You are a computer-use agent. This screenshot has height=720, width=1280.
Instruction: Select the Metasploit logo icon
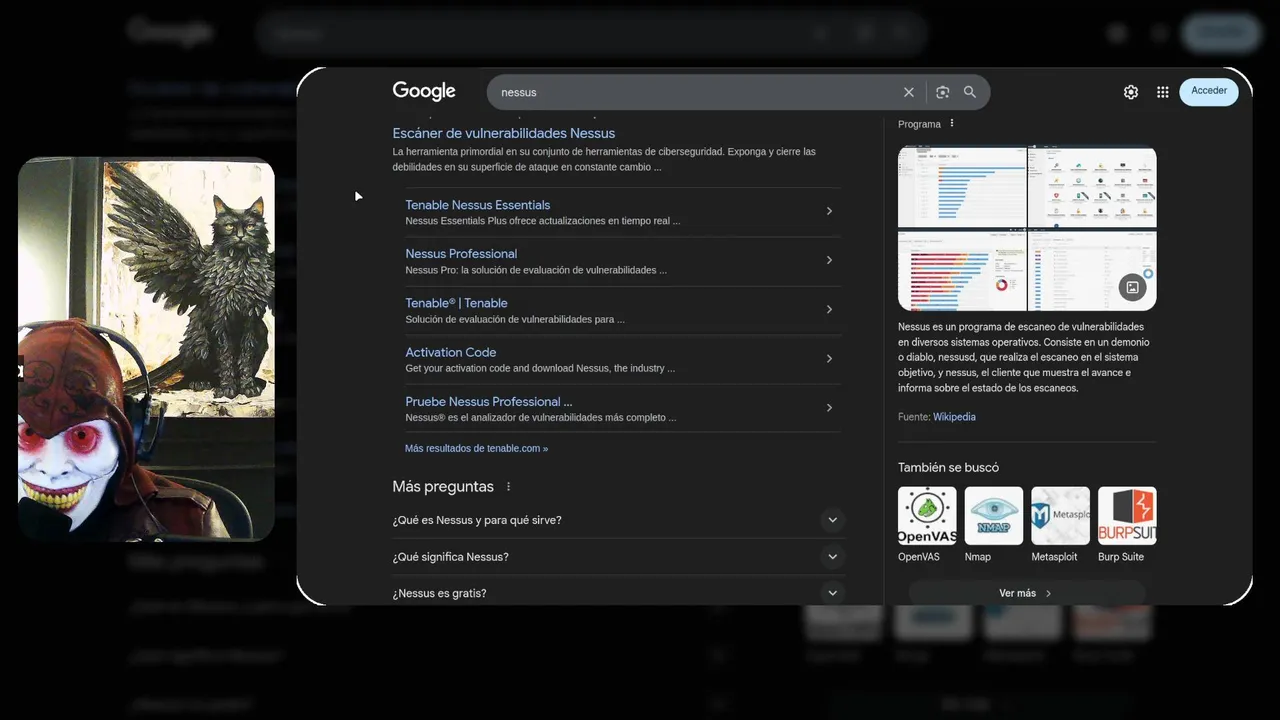click(1061, 516)
